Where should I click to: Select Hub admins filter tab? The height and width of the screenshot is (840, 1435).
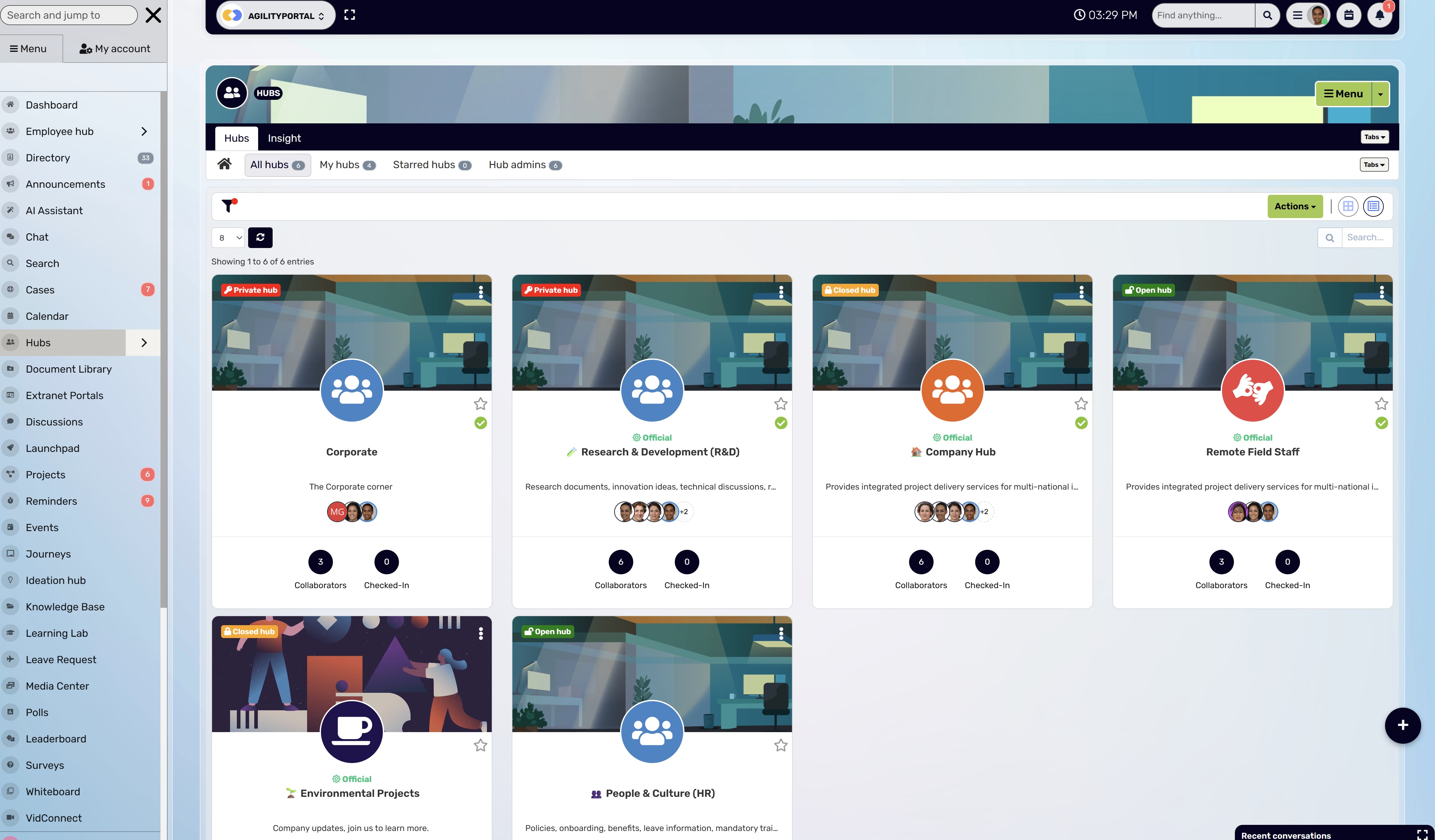[525, 165]
